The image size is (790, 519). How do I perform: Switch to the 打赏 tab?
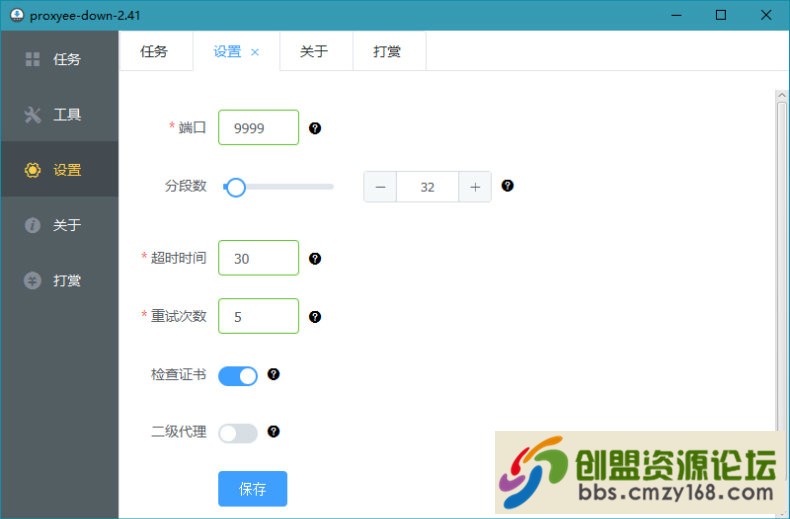click(387, 51)
